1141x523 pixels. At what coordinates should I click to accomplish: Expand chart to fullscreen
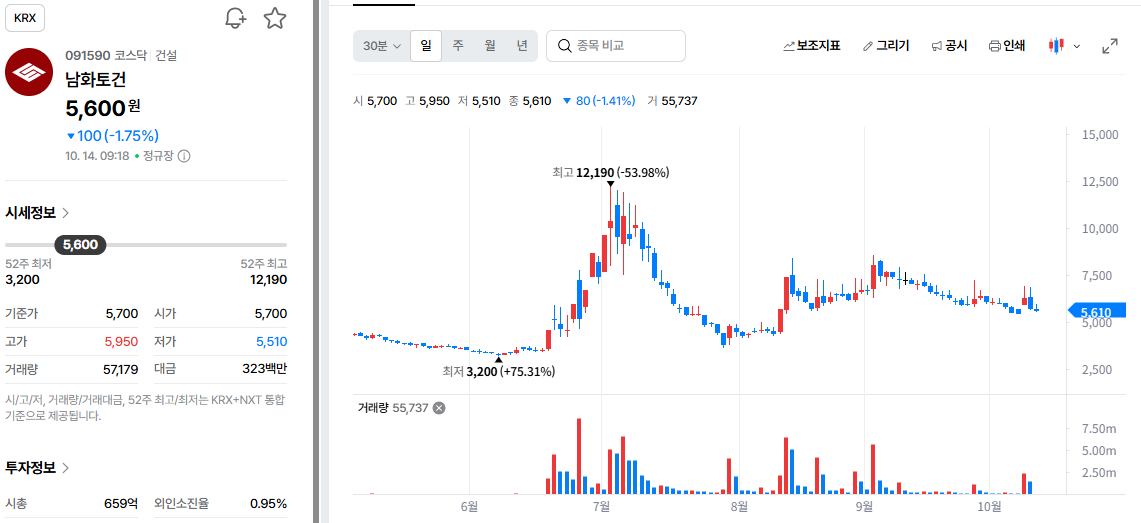click(x=1110, y=46)
